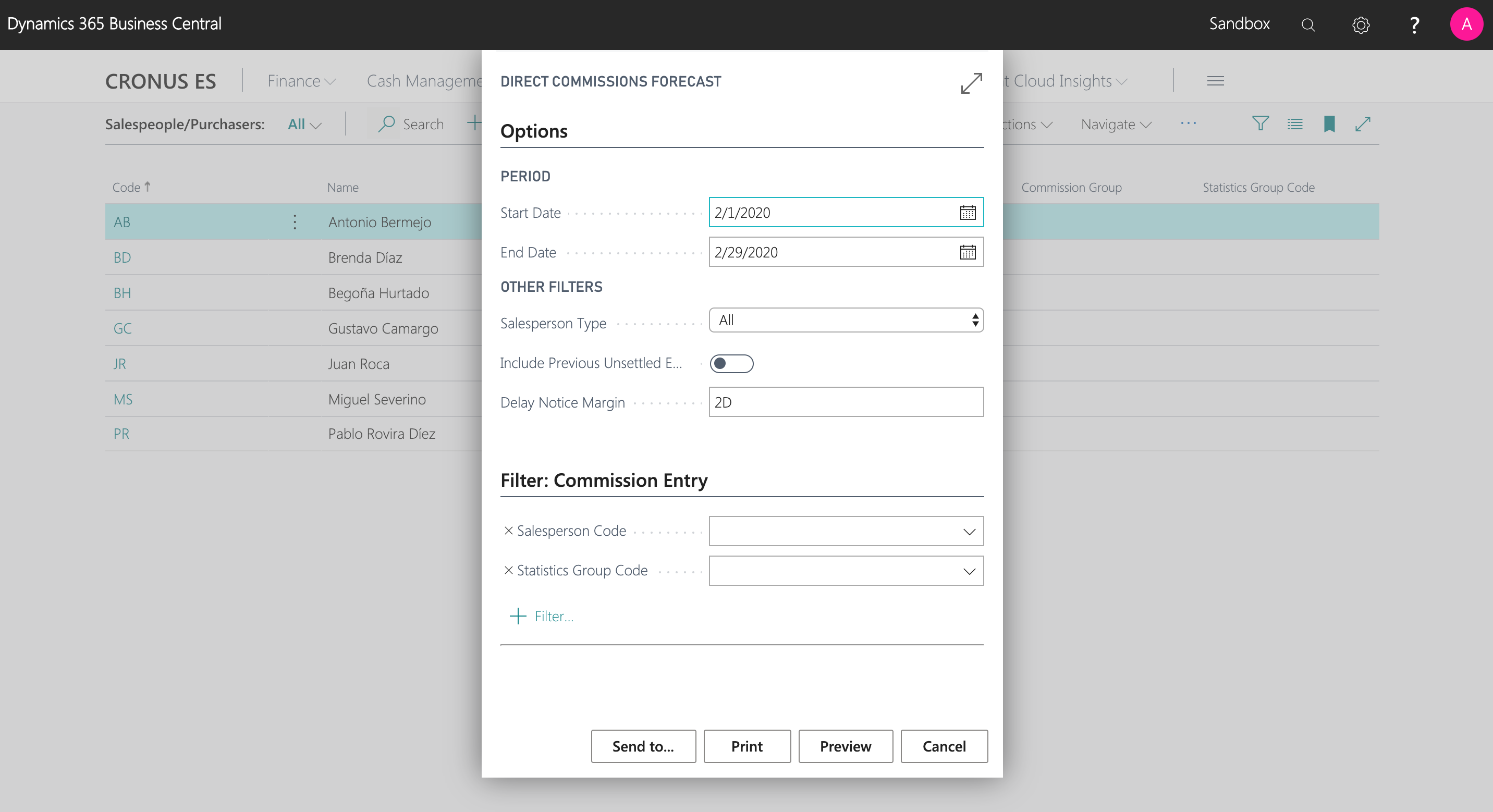Expand the Finance menu

coord(301,81)
